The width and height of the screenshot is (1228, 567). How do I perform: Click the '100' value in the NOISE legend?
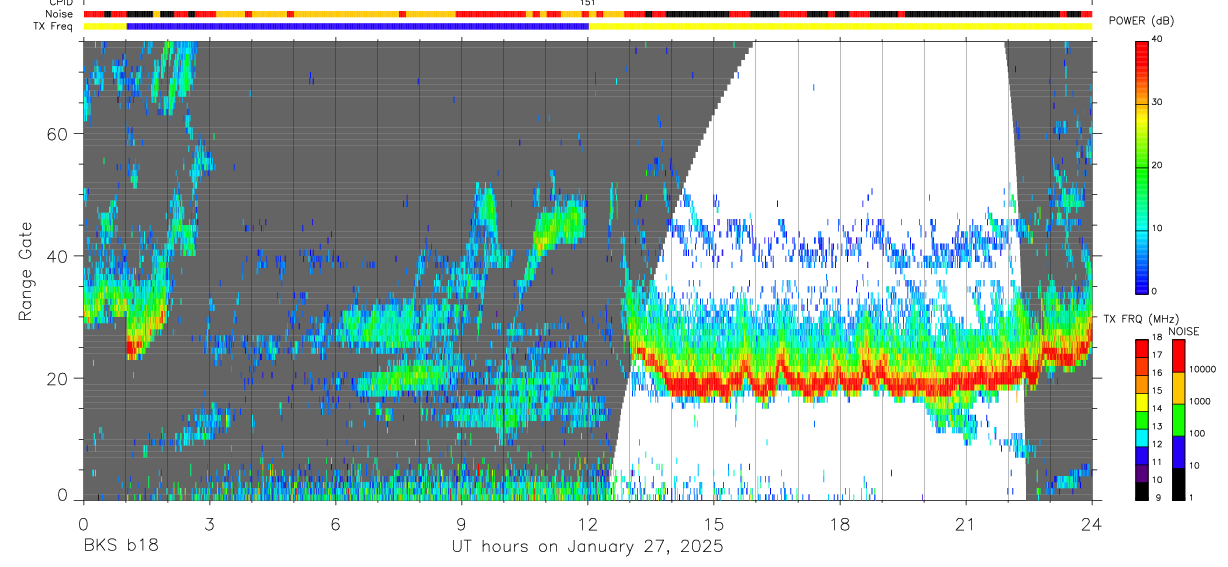click(1197, 433)
